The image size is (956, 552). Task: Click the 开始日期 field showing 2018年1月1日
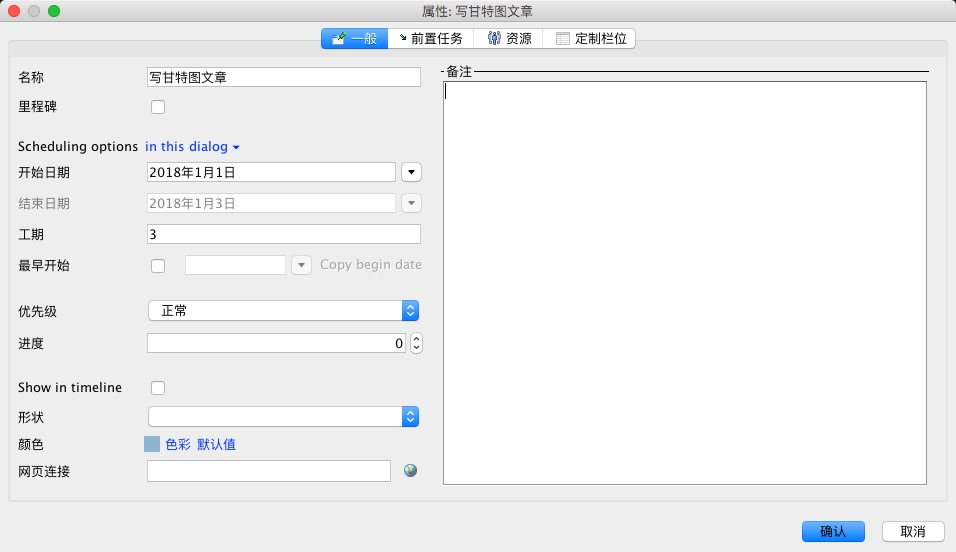click(271, 172)
